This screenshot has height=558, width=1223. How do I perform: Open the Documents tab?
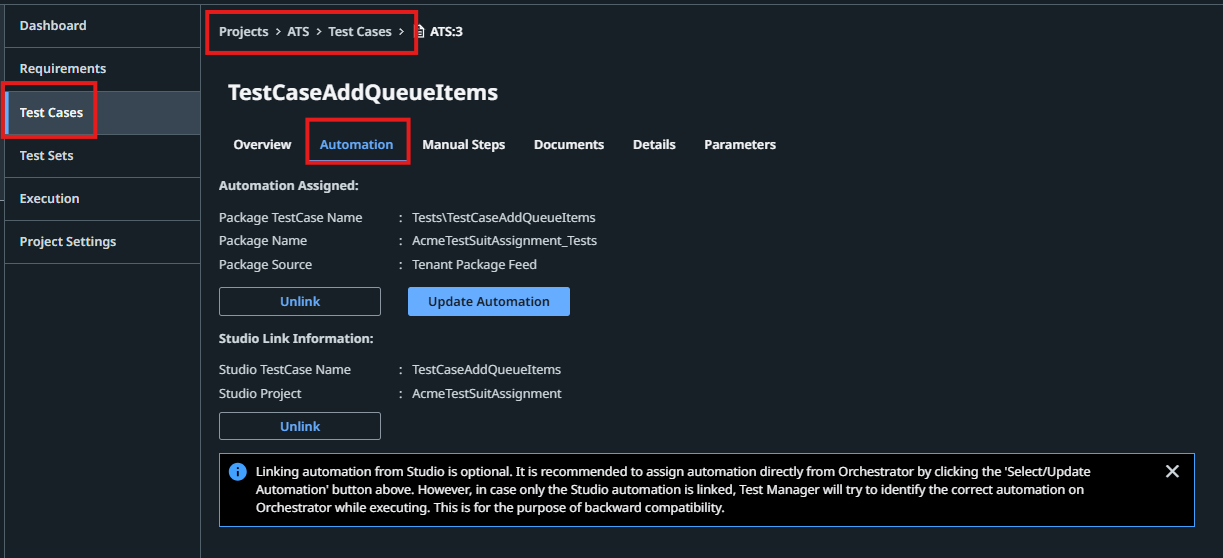pos(569,144)
